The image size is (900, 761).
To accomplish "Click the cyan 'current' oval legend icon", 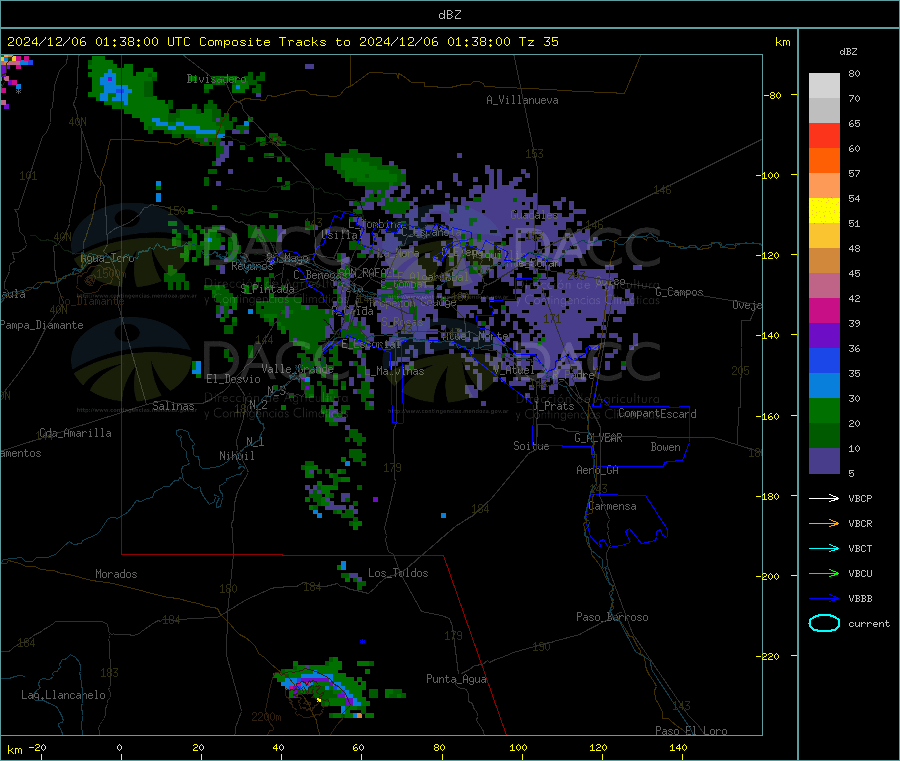I will tap(824, 623).
